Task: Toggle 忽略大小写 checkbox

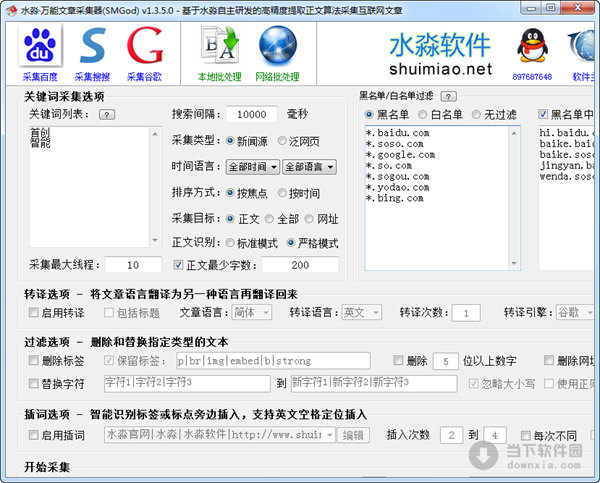Action: click(x=474, y=383)
